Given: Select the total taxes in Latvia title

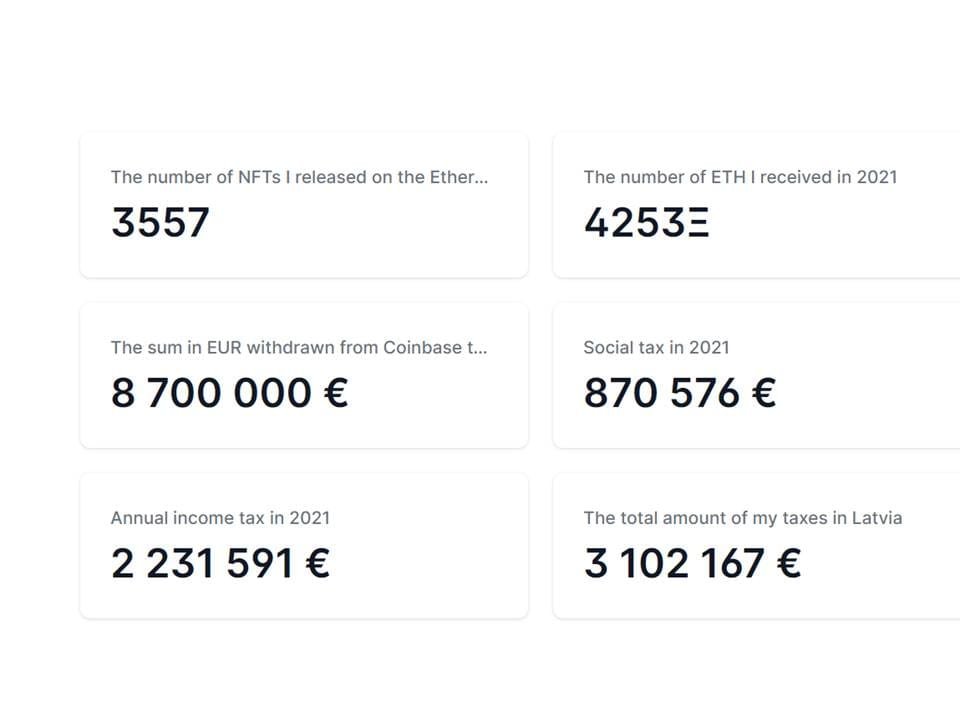Looking at the screenshot, I should pos(743,518).
